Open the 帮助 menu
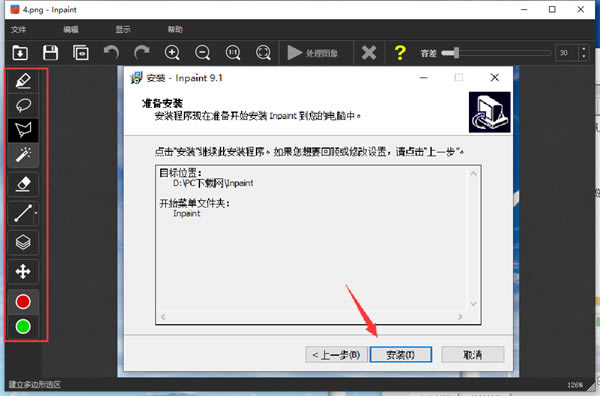 pyautogui.click(x=175, y=30)
